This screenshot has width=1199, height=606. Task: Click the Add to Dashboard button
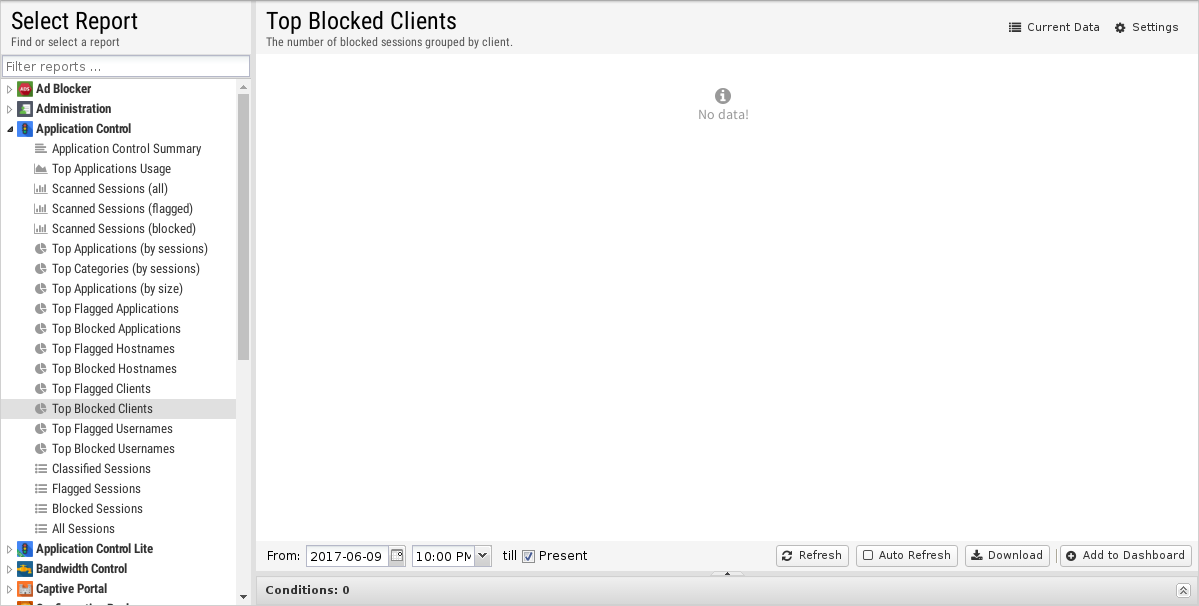pos(1126,556)
